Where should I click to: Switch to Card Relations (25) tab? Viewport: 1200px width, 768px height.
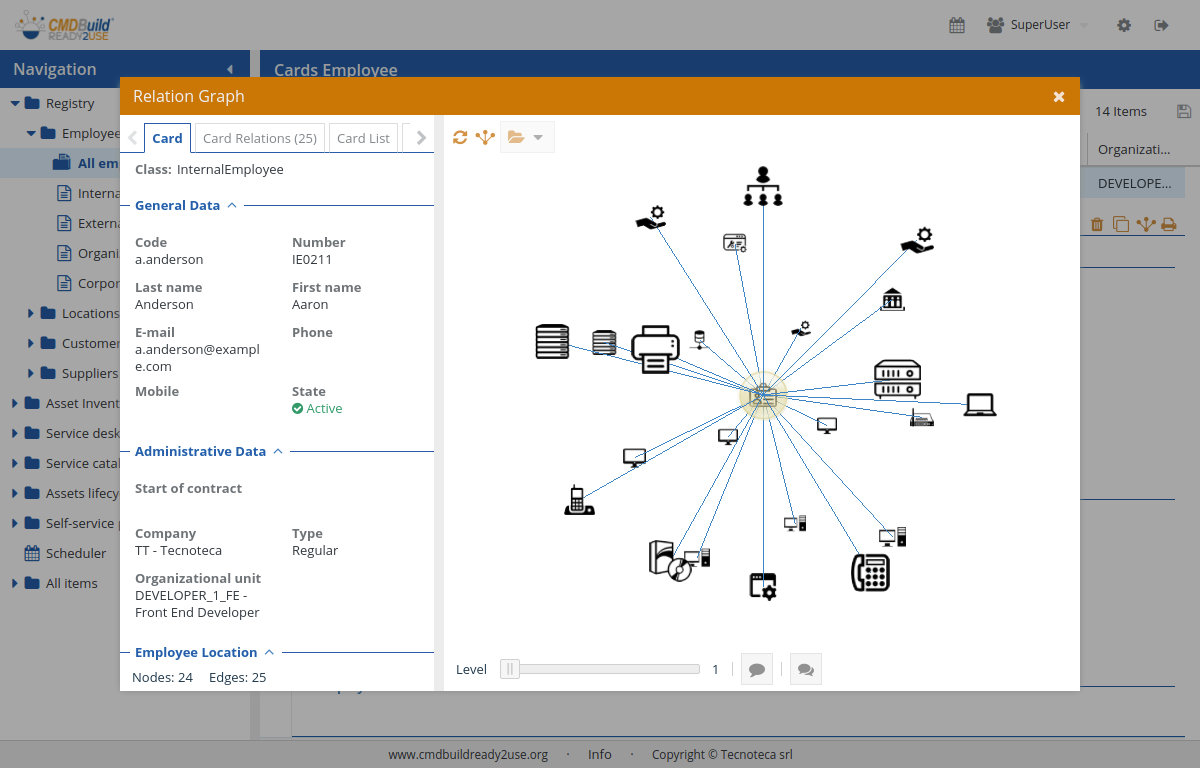pyautogui.click(x=260, y=138)
